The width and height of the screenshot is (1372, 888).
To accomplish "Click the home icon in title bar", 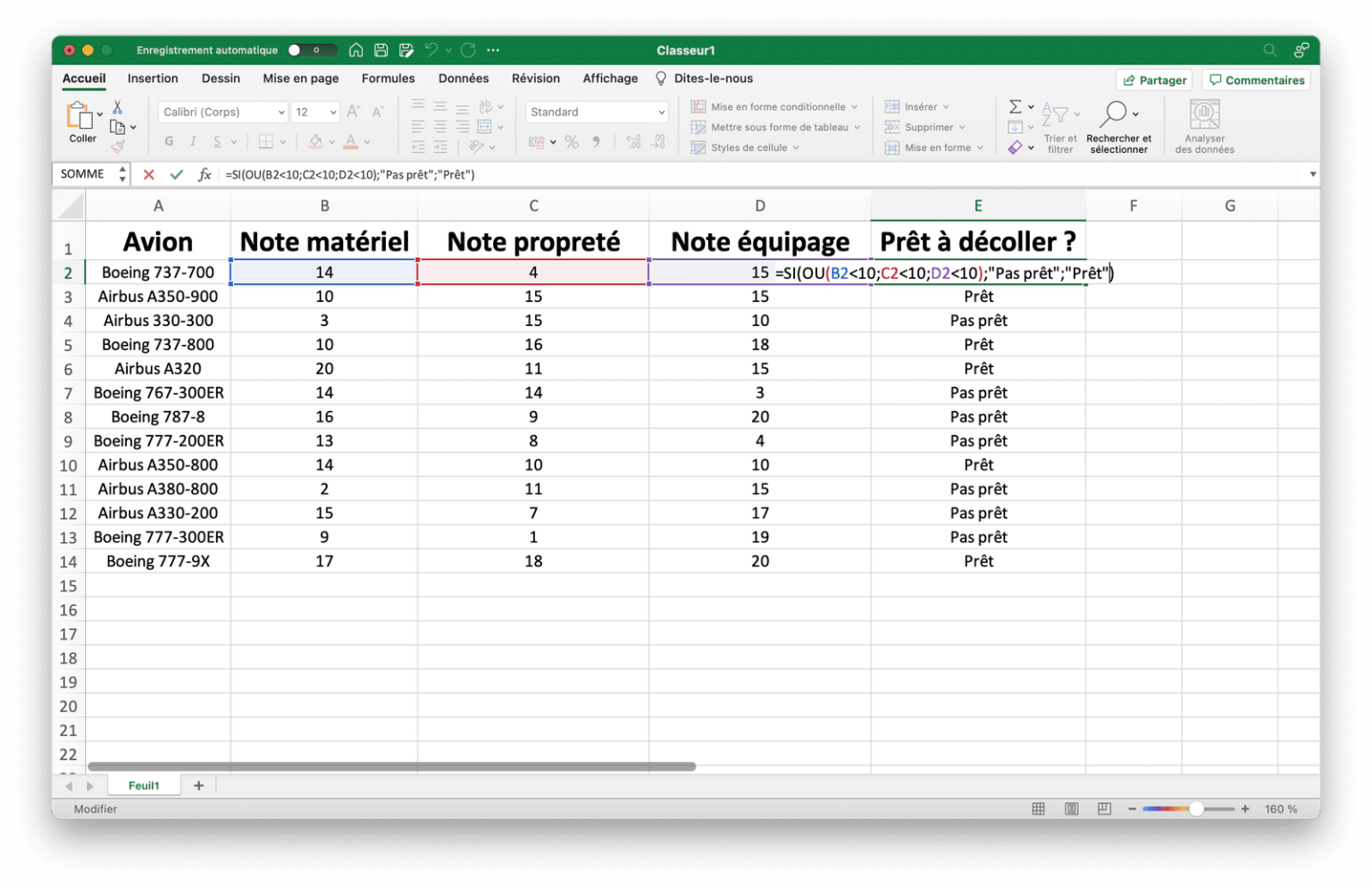I will (356, 51).
